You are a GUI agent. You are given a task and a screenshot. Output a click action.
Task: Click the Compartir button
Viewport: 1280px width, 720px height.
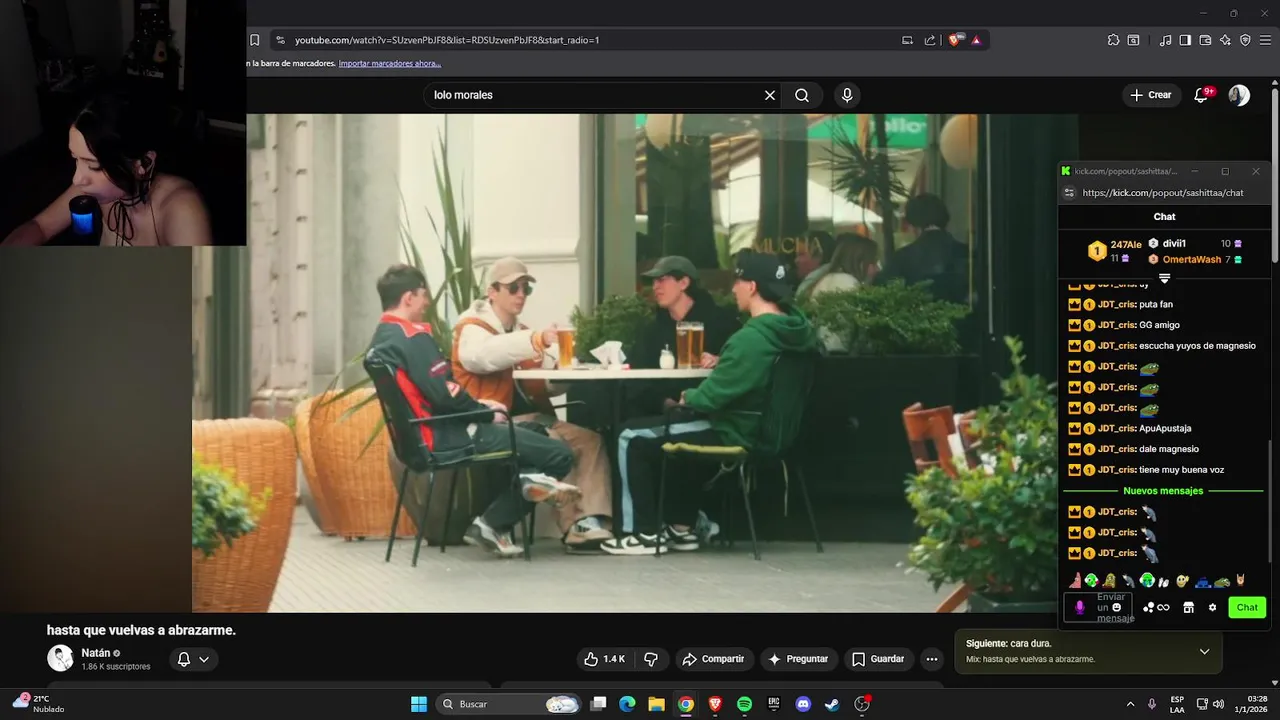[713, 659]
